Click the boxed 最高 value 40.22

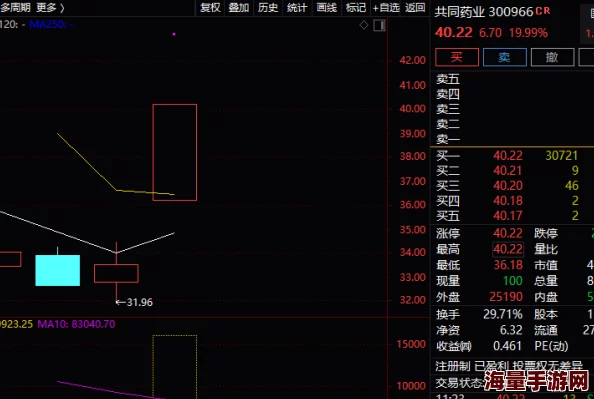click(x=508, y=249)
